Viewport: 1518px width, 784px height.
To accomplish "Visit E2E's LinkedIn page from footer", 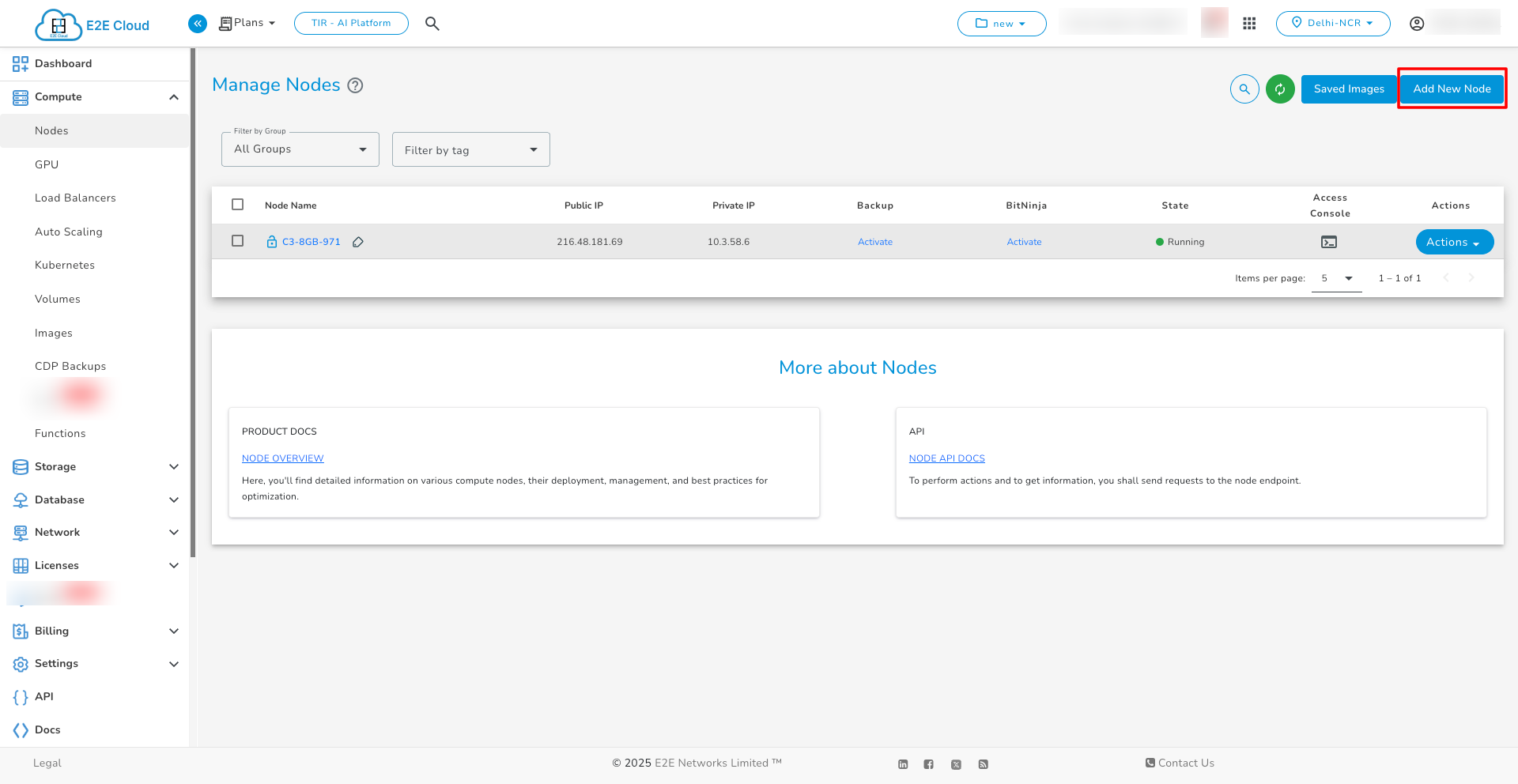I will coord(903,764).
